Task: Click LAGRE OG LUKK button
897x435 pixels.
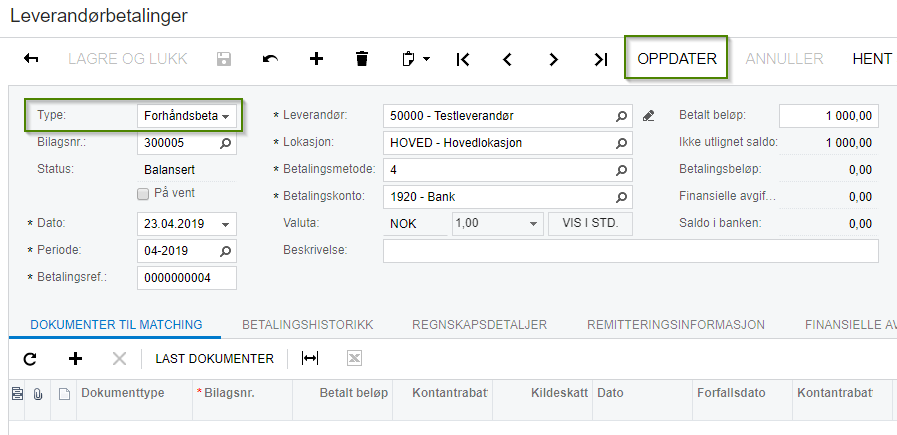Action: click(x=128, y=58)
